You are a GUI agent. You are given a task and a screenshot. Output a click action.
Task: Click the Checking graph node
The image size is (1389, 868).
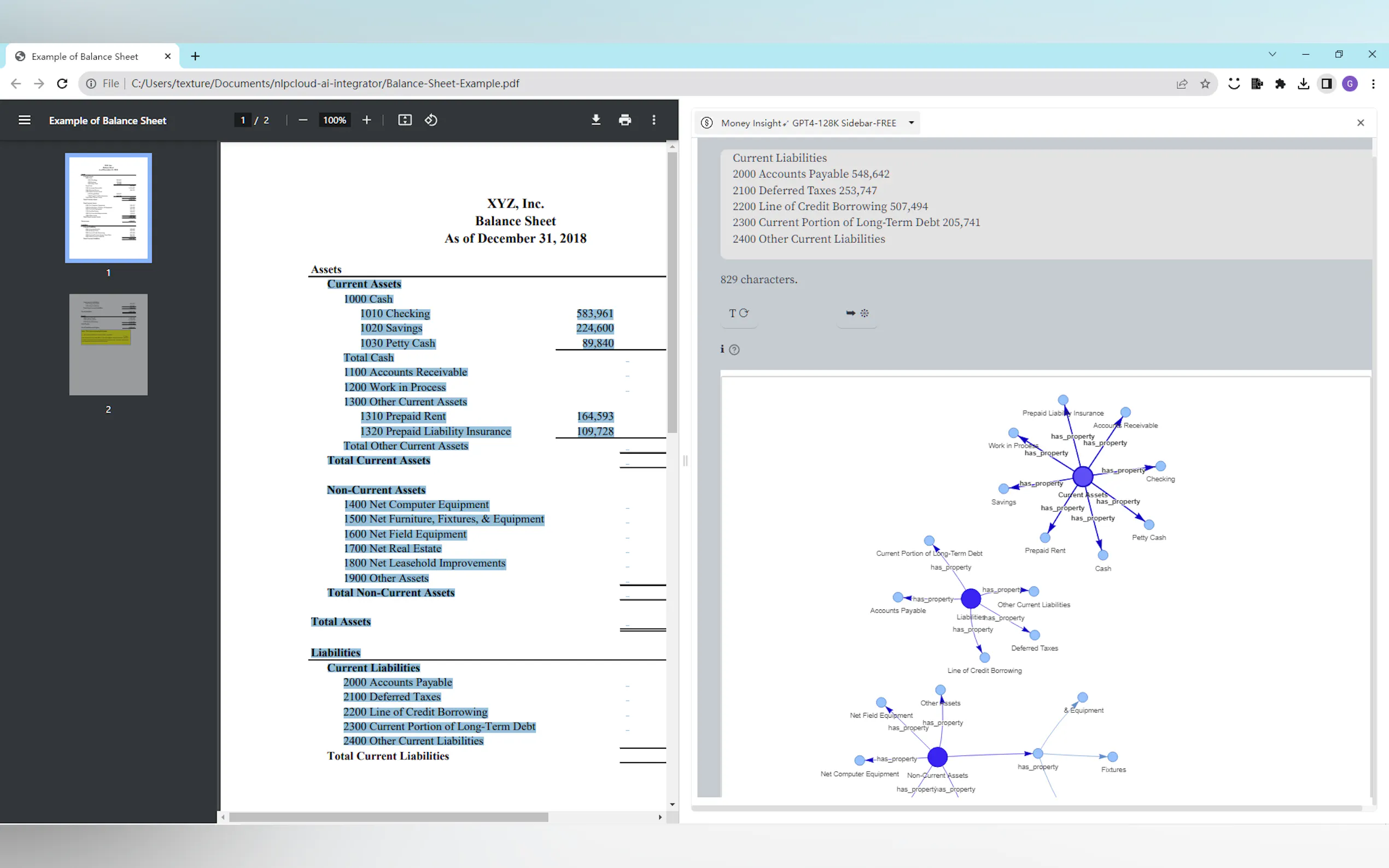click(1160, 466)
